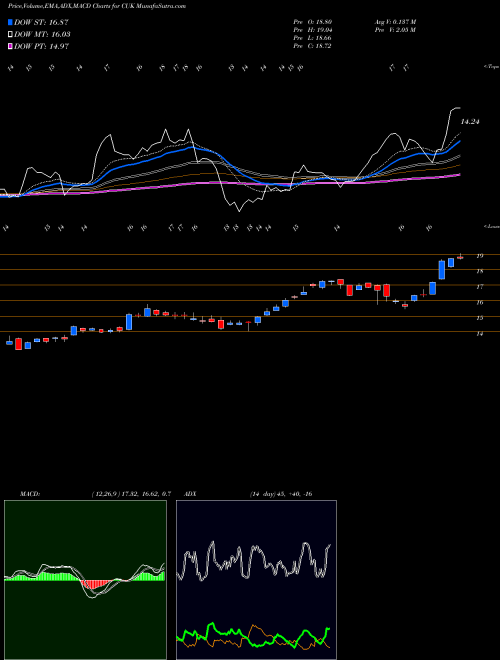The height and width of the screenshot is (660, 500).
Task: Click the MACD panel title label
Action: (29, 494)
